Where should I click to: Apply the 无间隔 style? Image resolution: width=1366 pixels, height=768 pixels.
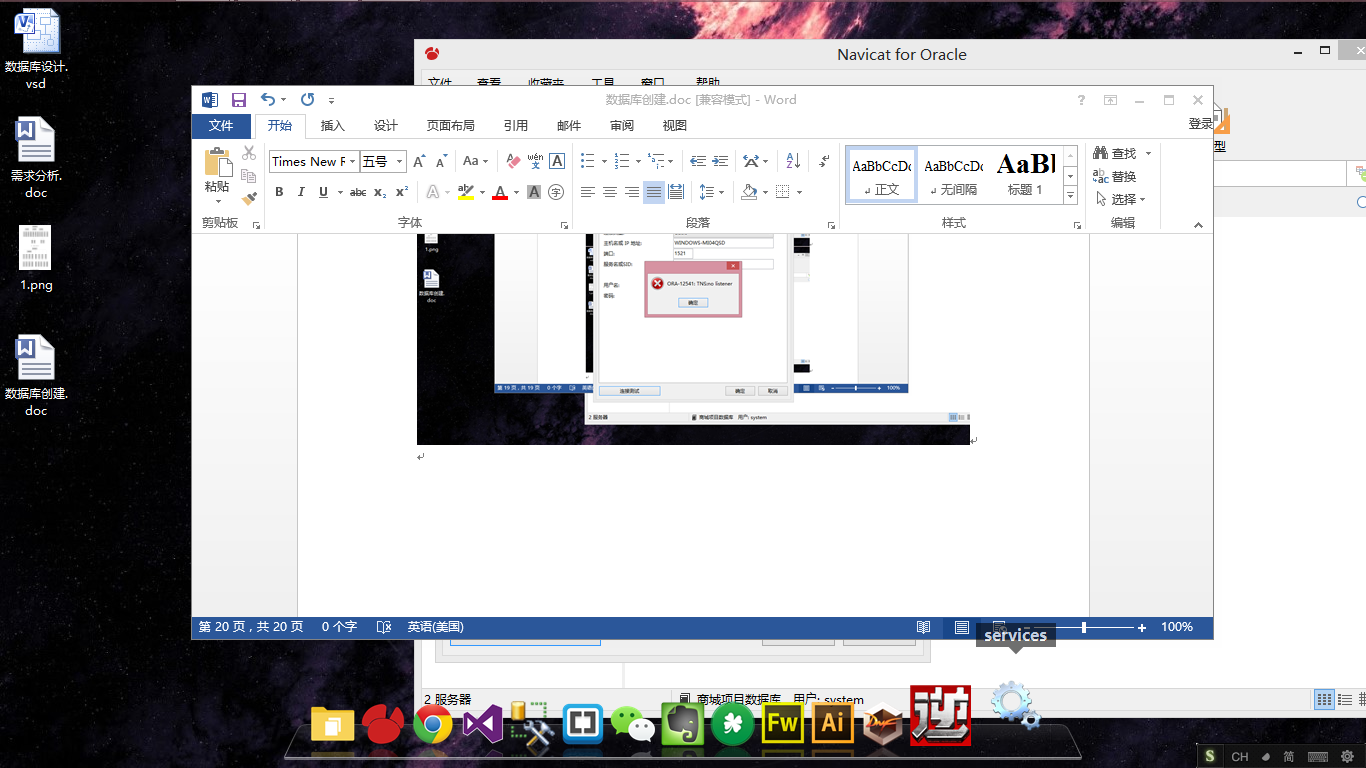[x=953, y=175]
